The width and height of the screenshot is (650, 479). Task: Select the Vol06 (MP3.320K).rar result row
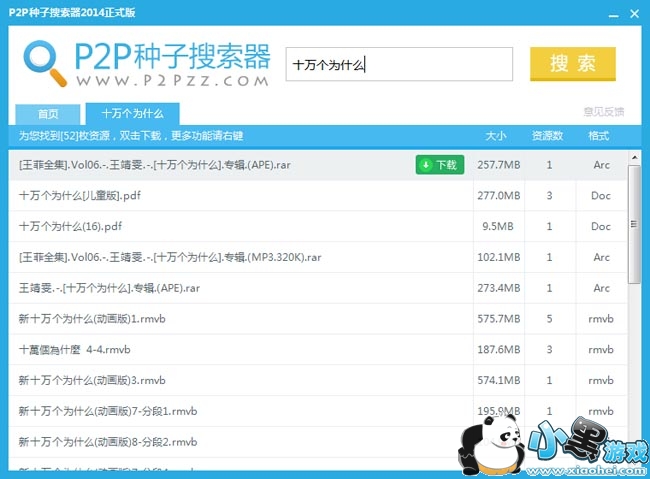pyautogui.click(x=318, y=257)
